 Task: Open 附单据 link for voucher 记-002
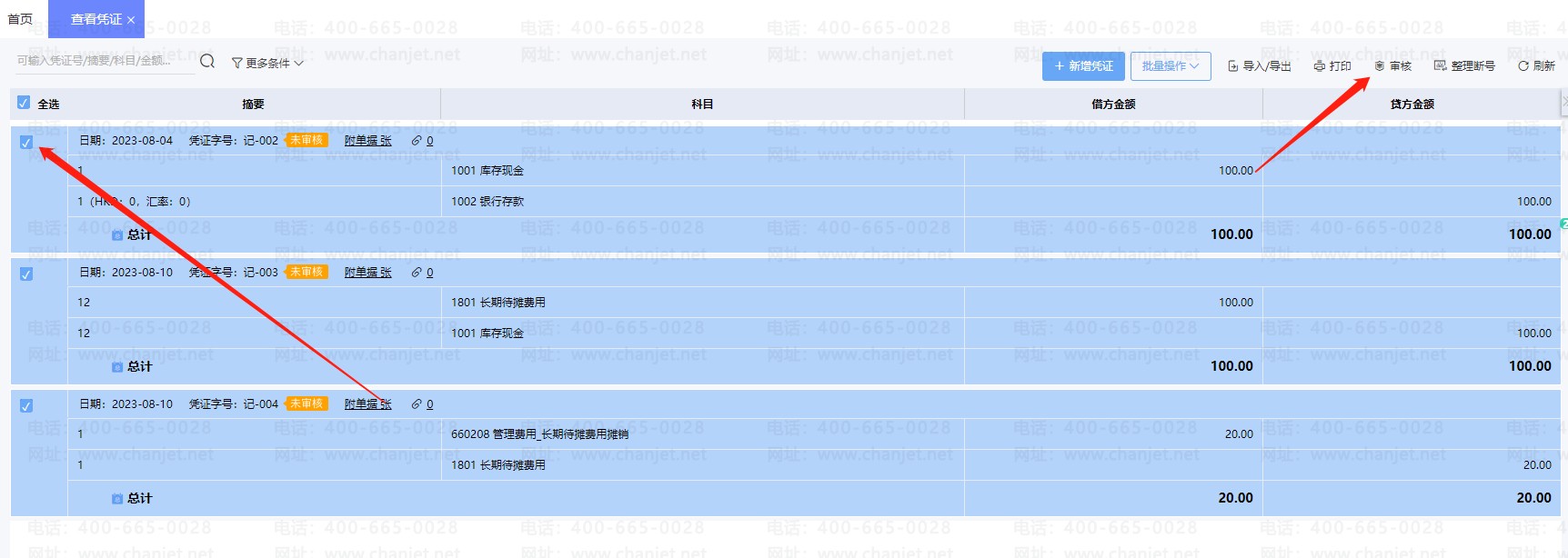pos(367,141)
